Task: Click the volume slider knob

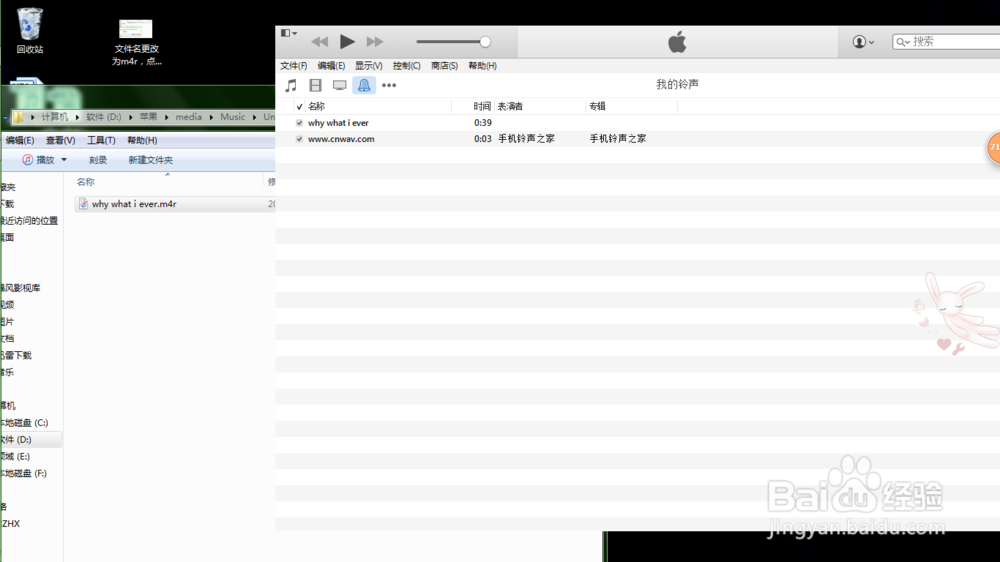Action: (485, 42)
